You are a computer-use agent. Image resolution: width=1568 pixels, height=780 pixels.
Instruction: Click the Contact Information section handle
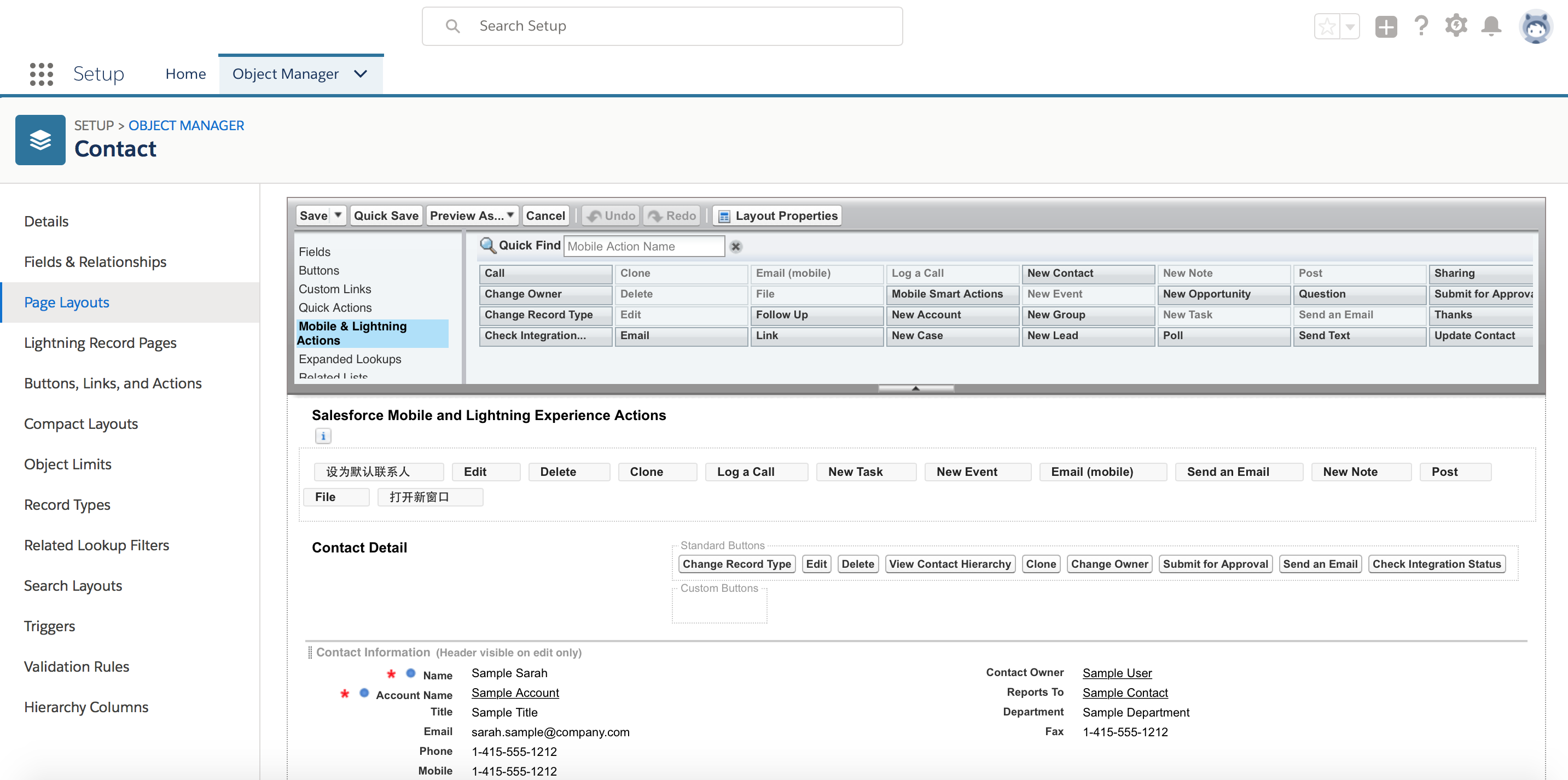coord(310,652)
